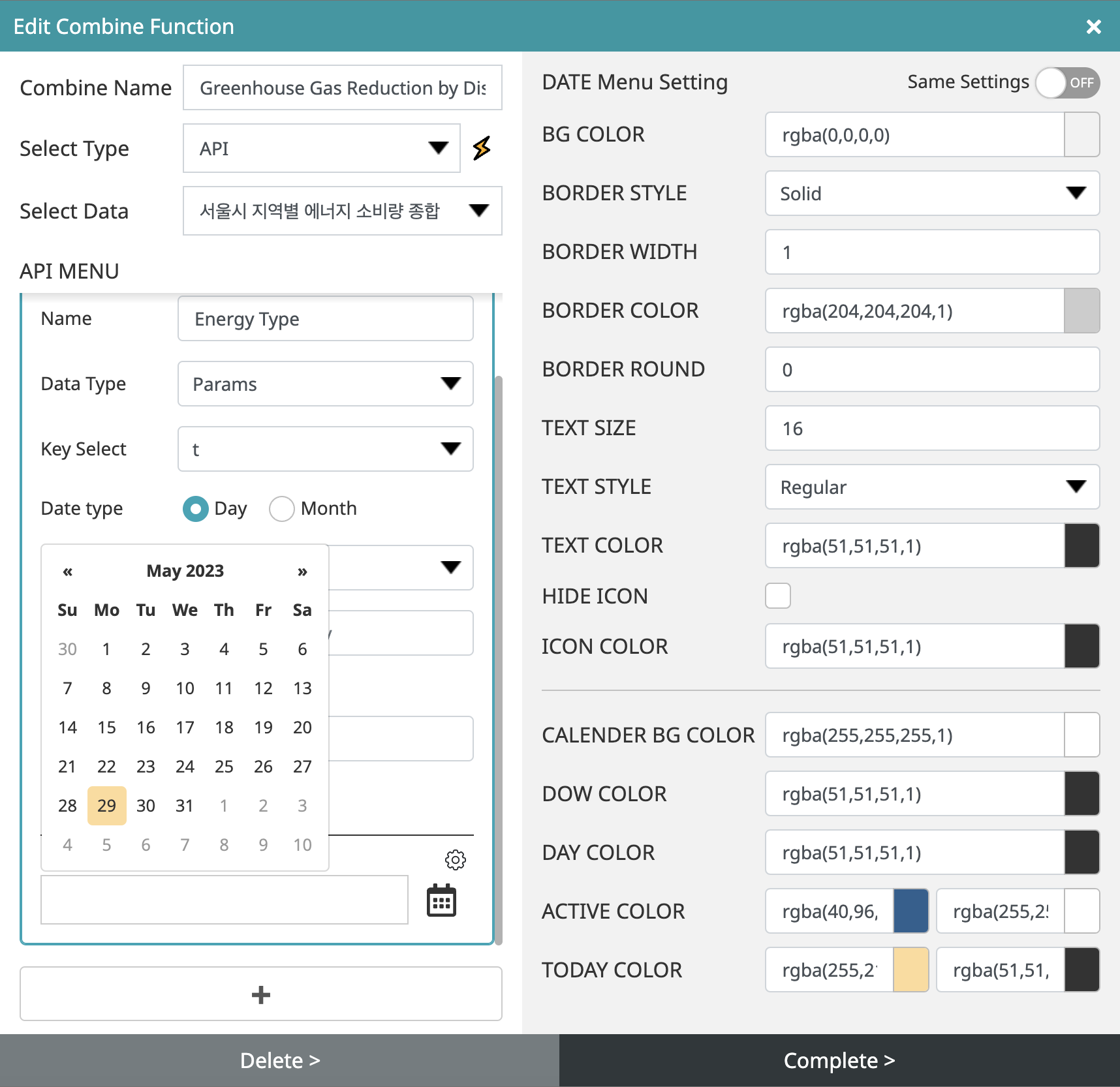Image resolution: width=1120 pixels, height=1087 pixels.
Task: Click the BORDER WIDTH input field
Action: pos(932,252)
